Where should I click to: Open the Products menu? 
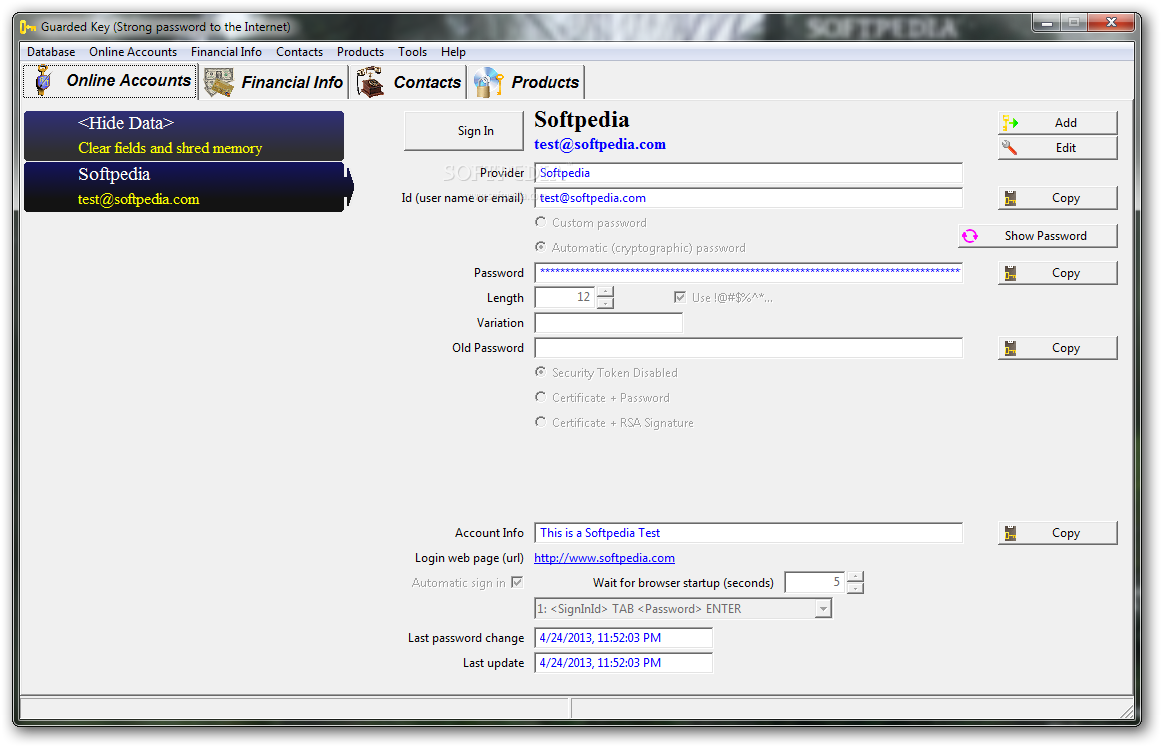point(360,52)
